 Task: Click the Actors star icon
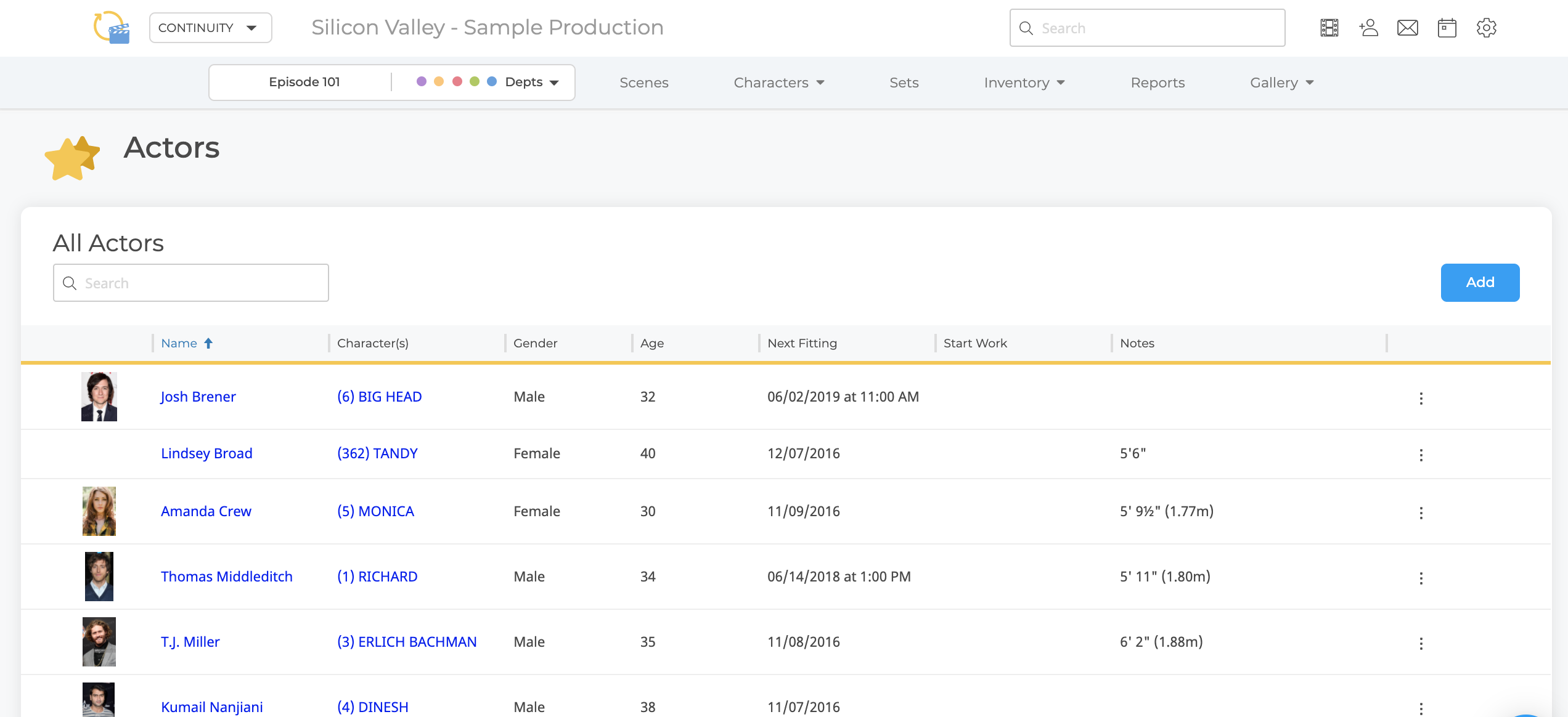tap(72, 158)
